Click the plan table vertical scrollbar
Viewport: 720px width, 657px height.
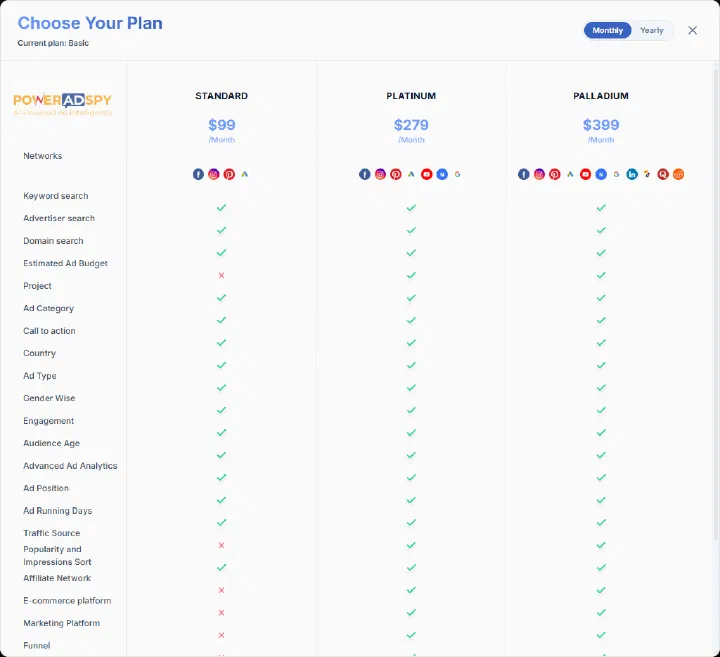coord(715,358)
